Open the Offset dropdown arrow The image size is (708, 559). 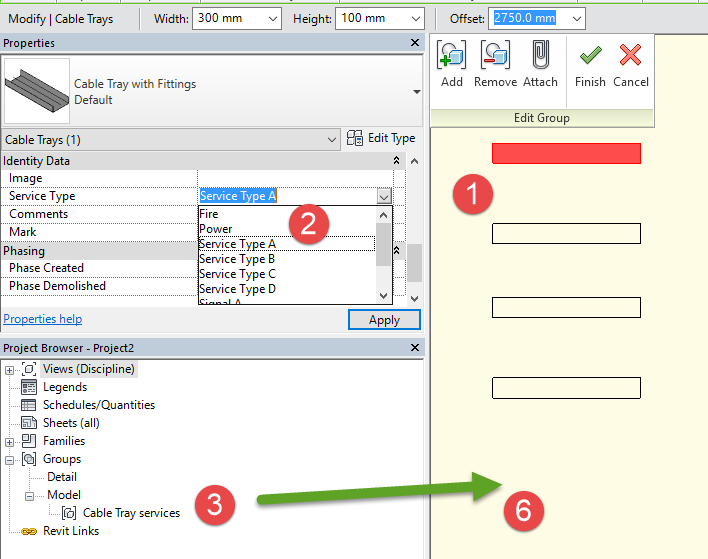[x=577, y=19]
